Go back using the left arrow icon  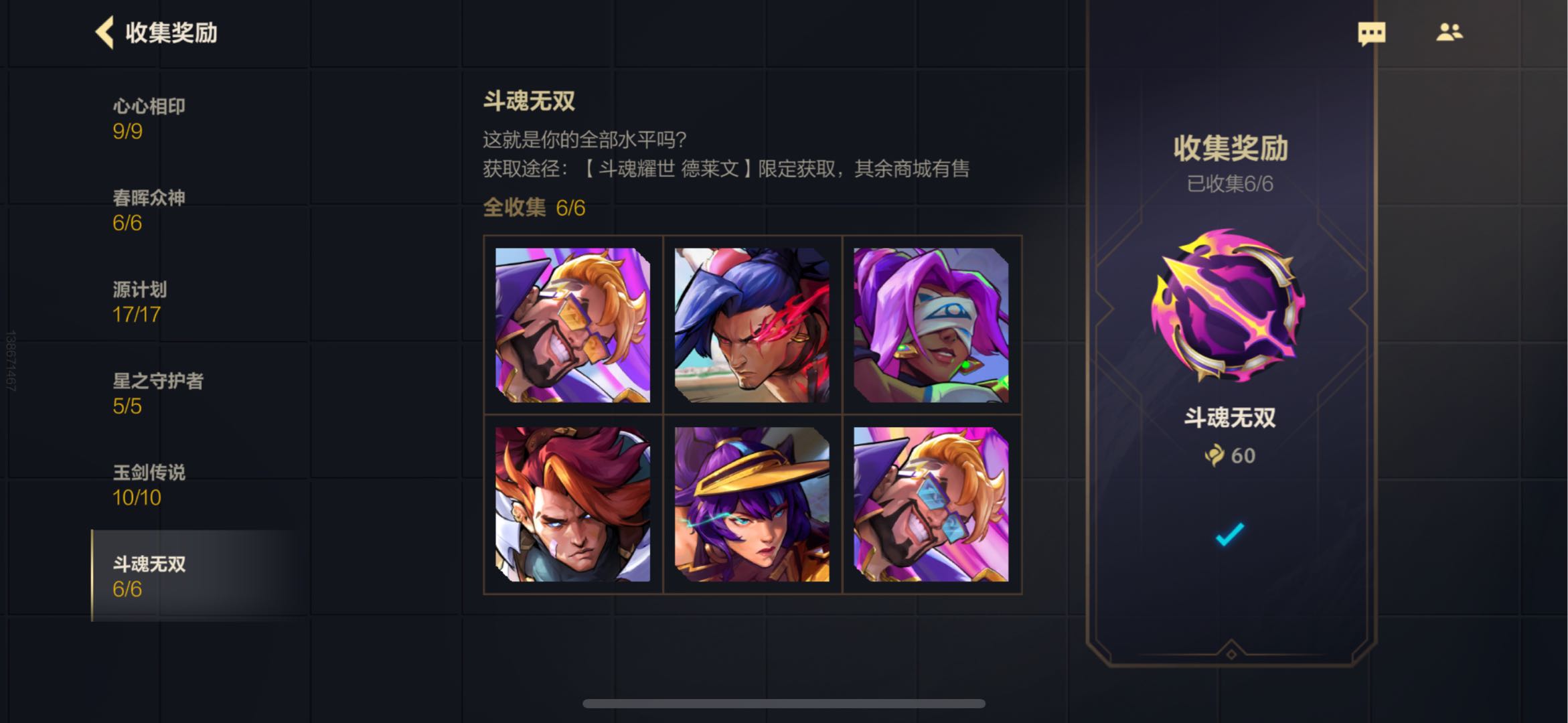tap(104, 33)
